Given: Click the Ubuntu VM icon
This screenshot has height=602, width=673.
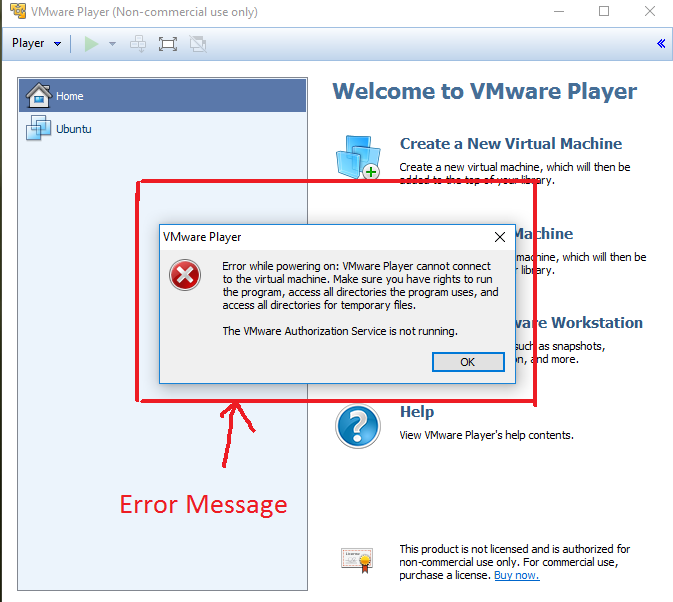Looking at the screenshot, I should point(38,128).
